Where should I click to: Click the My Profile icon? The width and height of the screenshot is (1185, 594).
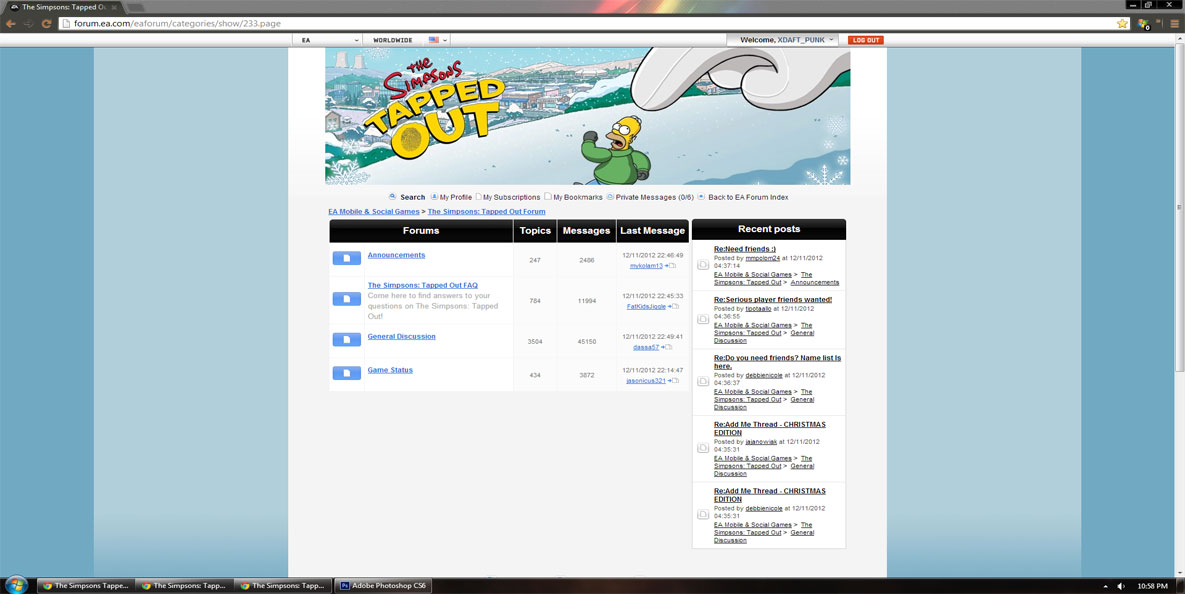click(434, 196)
